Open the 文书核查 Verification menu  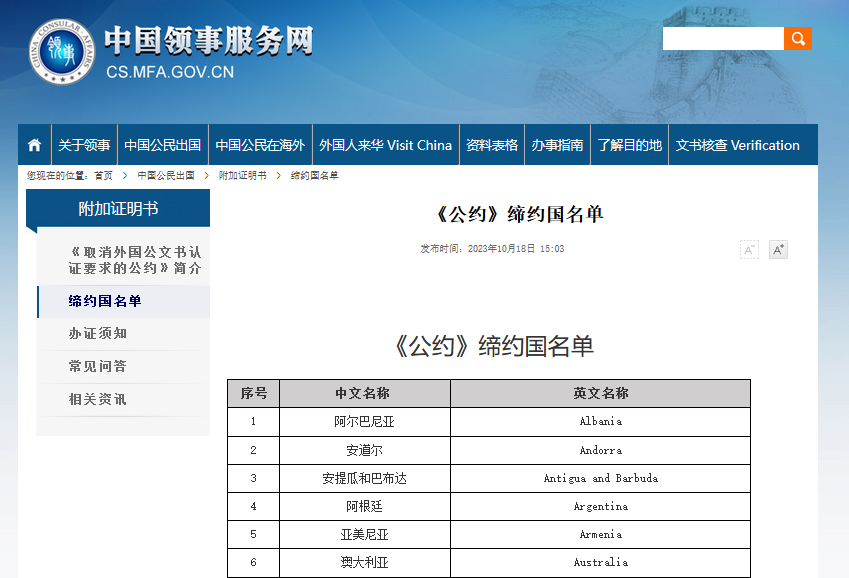pos(739,144)
